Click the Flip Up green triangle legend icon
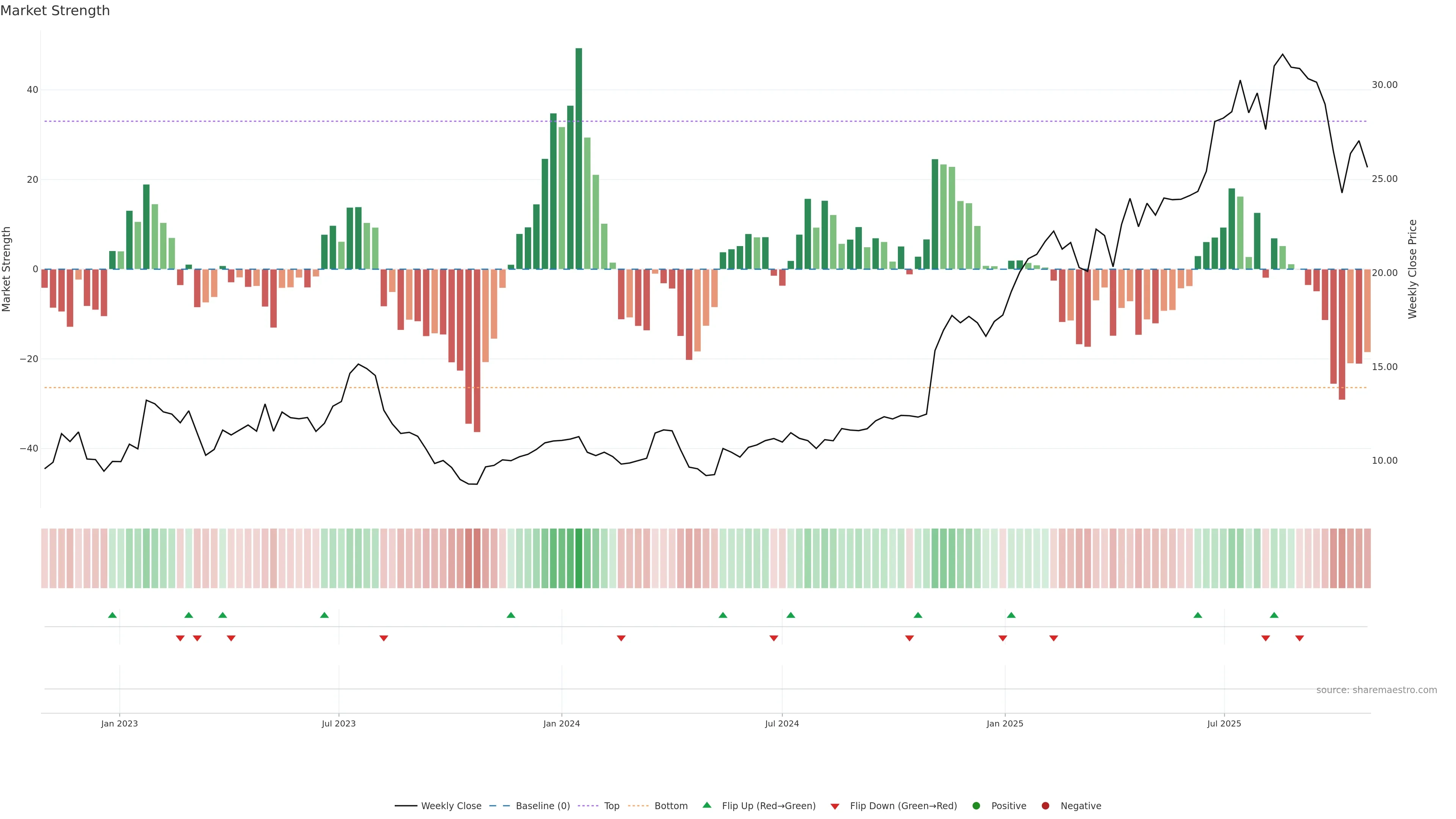 pyautogui.click(x=706, y=805)
